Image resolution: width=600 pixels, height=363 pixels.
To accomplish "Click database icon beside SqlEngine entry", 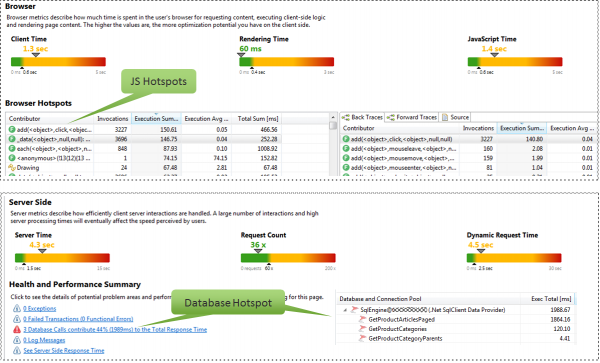I will 355,310.
